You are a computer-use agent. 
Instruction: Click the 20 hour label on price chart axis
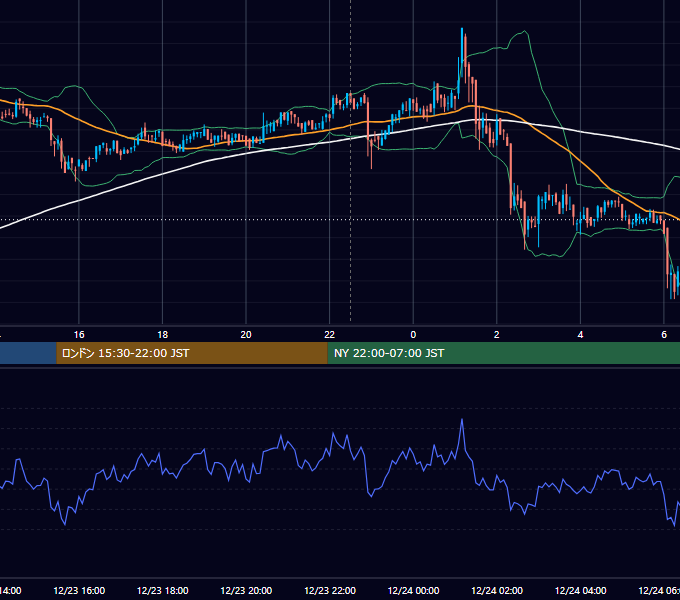(246, 335)
